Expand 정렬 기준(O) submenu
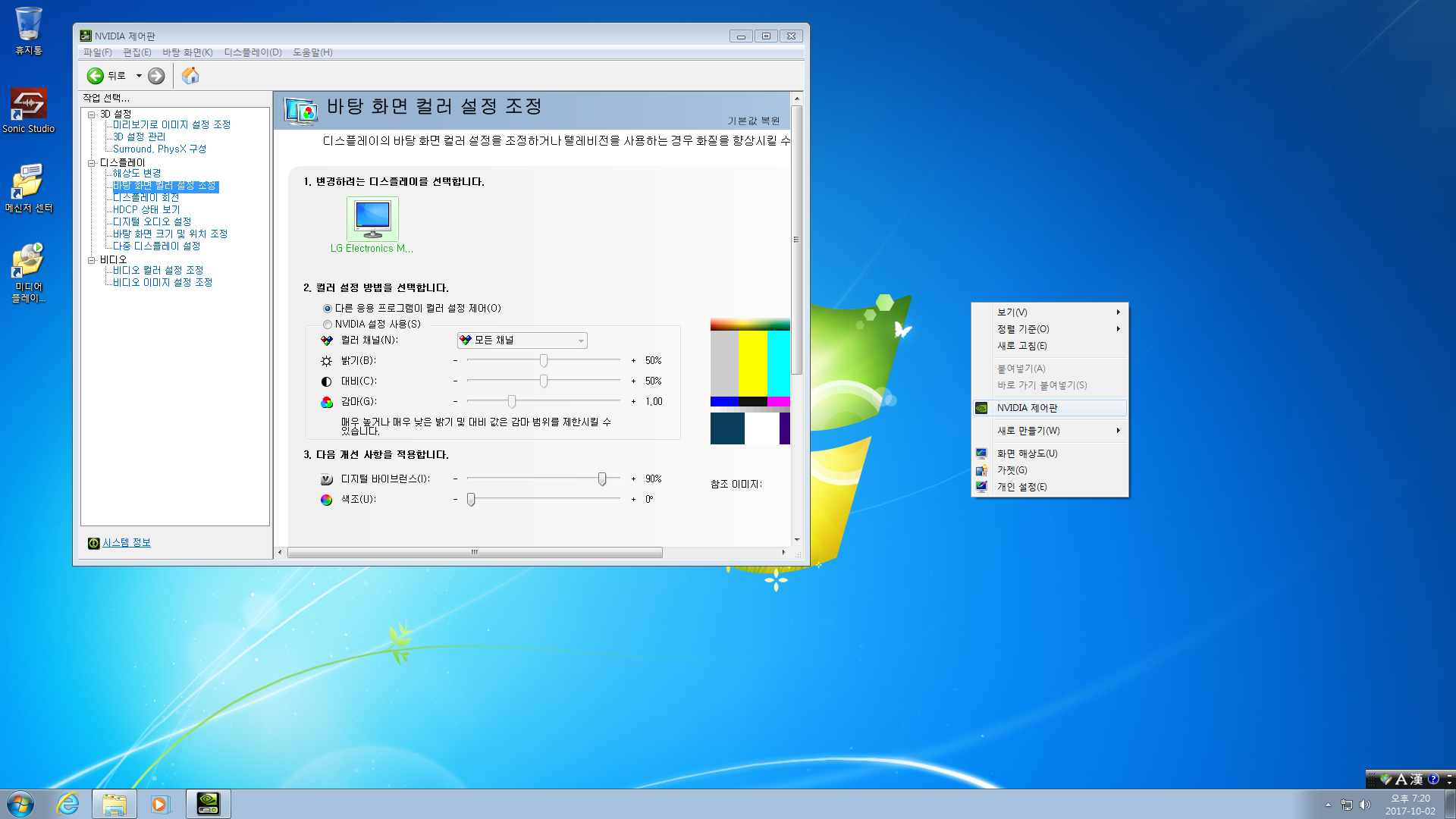This screenshot has height=819, width=1456. tap(1050, 329)
